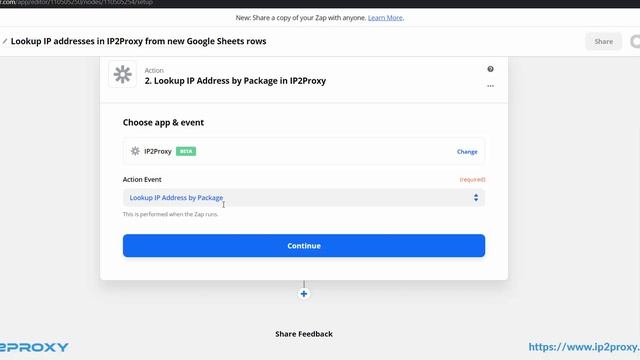Click the BETA badge

pos(186,151)
